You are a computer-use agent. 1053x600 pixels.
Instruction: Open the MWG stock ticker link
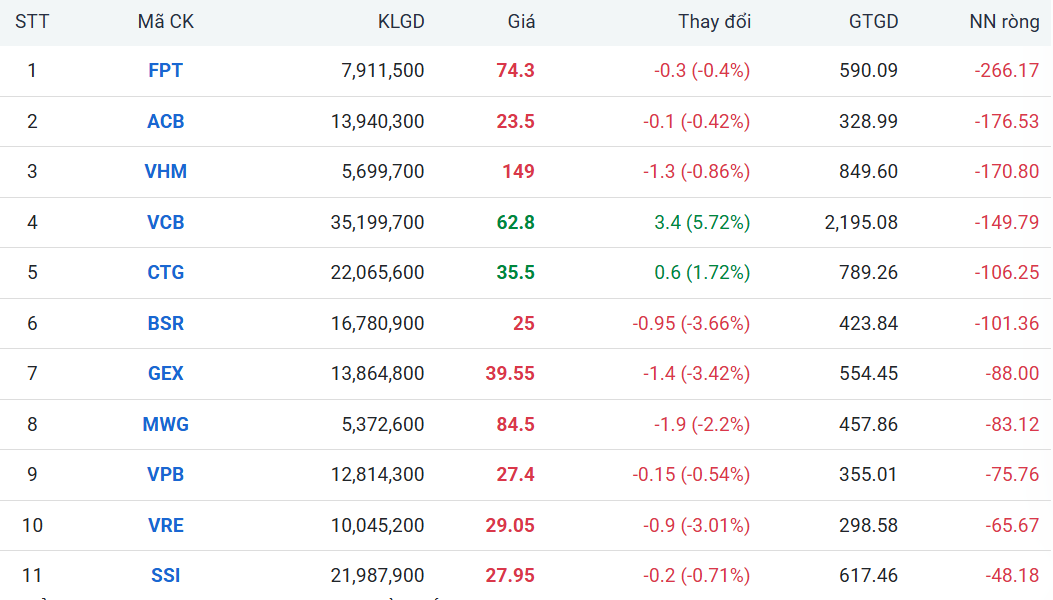[x=165, y=425]
